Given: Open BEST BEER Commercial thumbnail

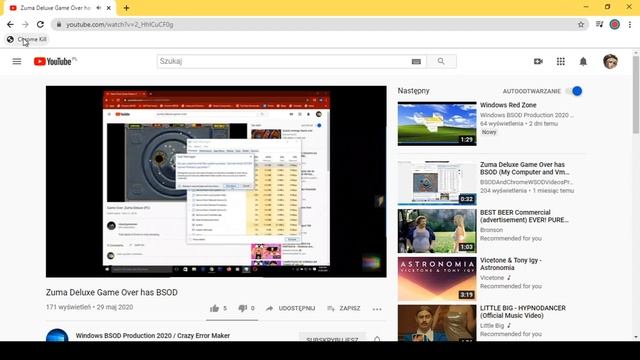Looking at the screenshot, I should click(x=437, y=231).
